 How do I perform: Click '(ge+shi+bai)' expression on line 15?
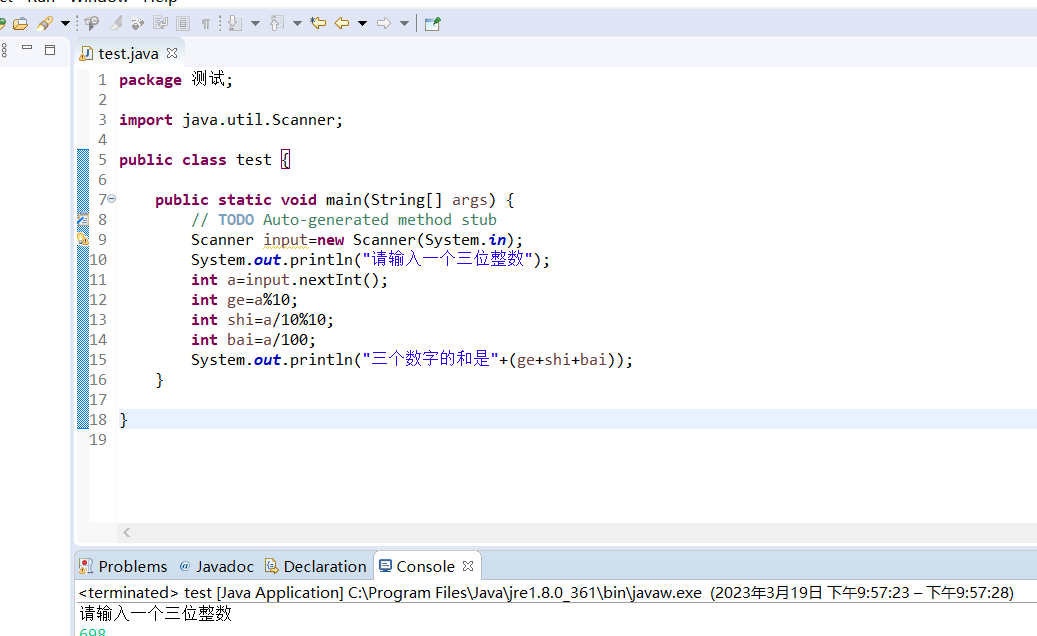coord(562,360)
